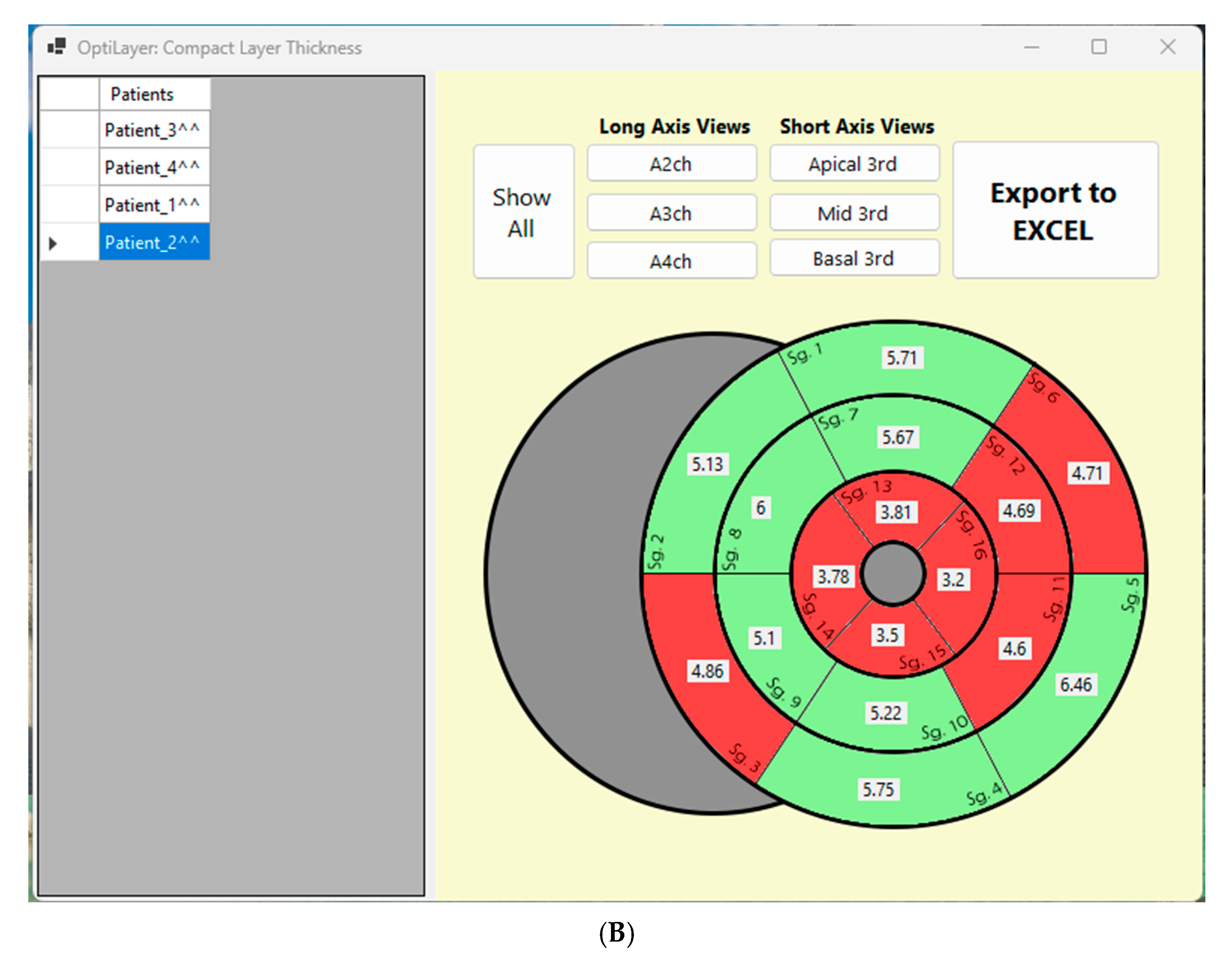Click the OptiLayer app icon in title bar
Image resolution: width=1232 pixels, height=962 pixels.
pyautogui.click(x=56, y=47)
